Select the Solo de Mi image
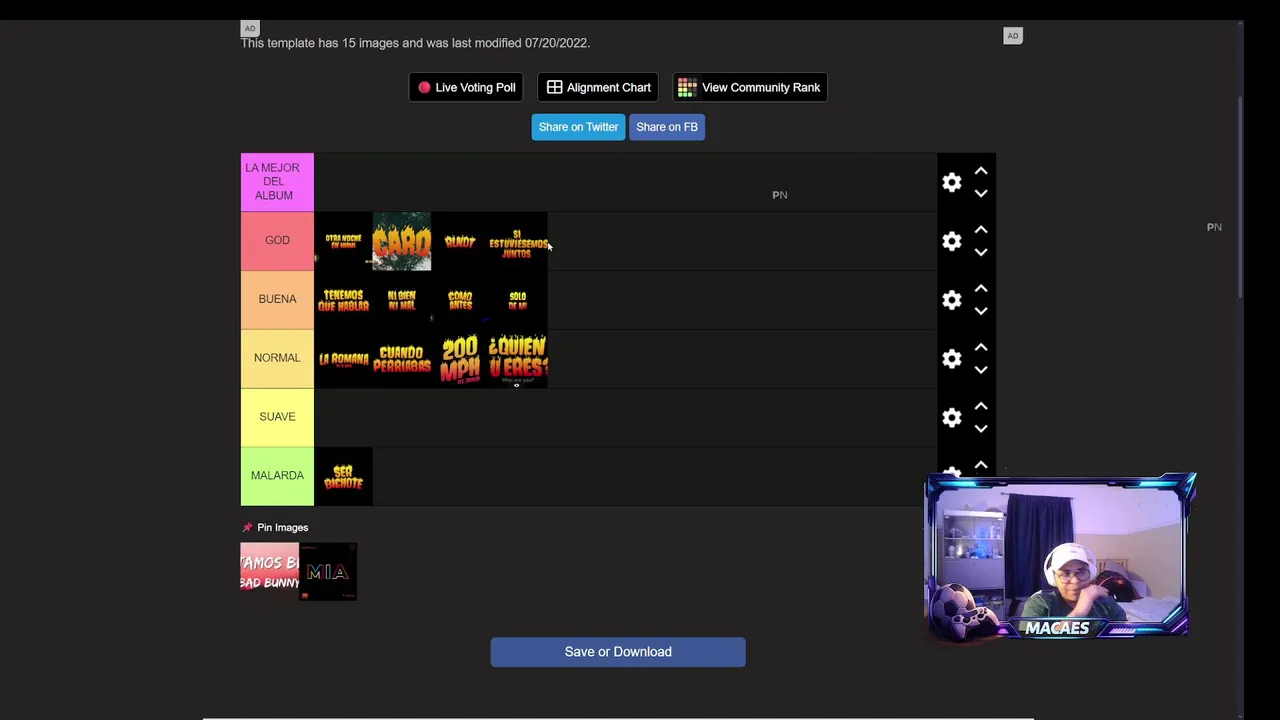1280x720 pixels. [518, 300]
